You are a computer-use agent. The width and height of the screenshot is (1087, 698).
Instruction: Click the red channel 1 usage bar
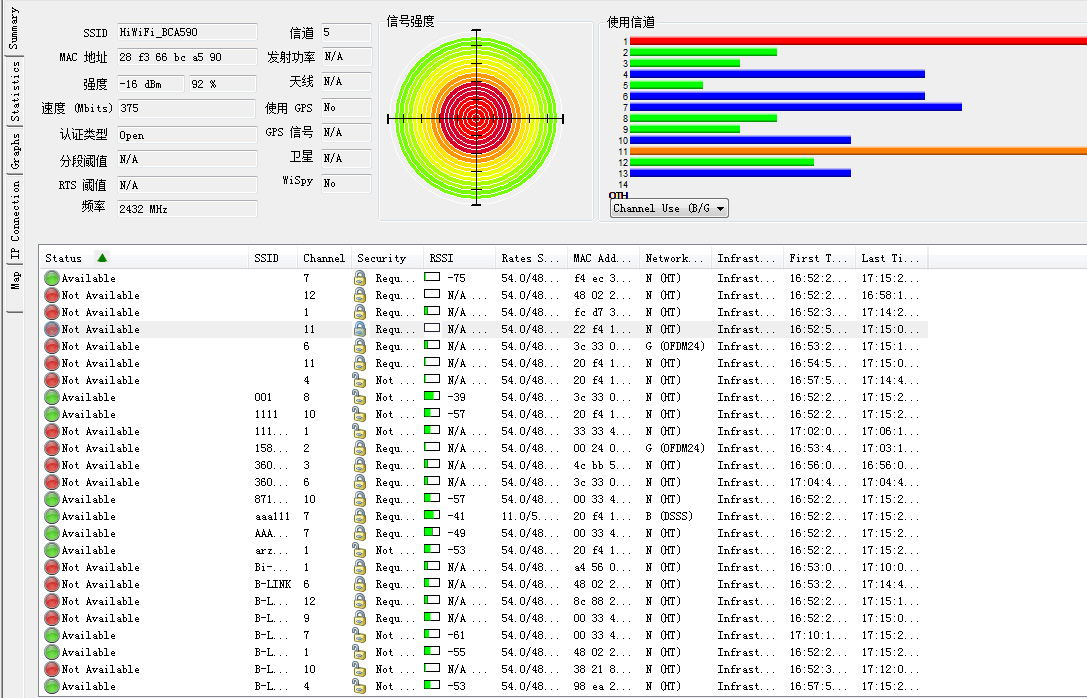click(x=857, y=41)
